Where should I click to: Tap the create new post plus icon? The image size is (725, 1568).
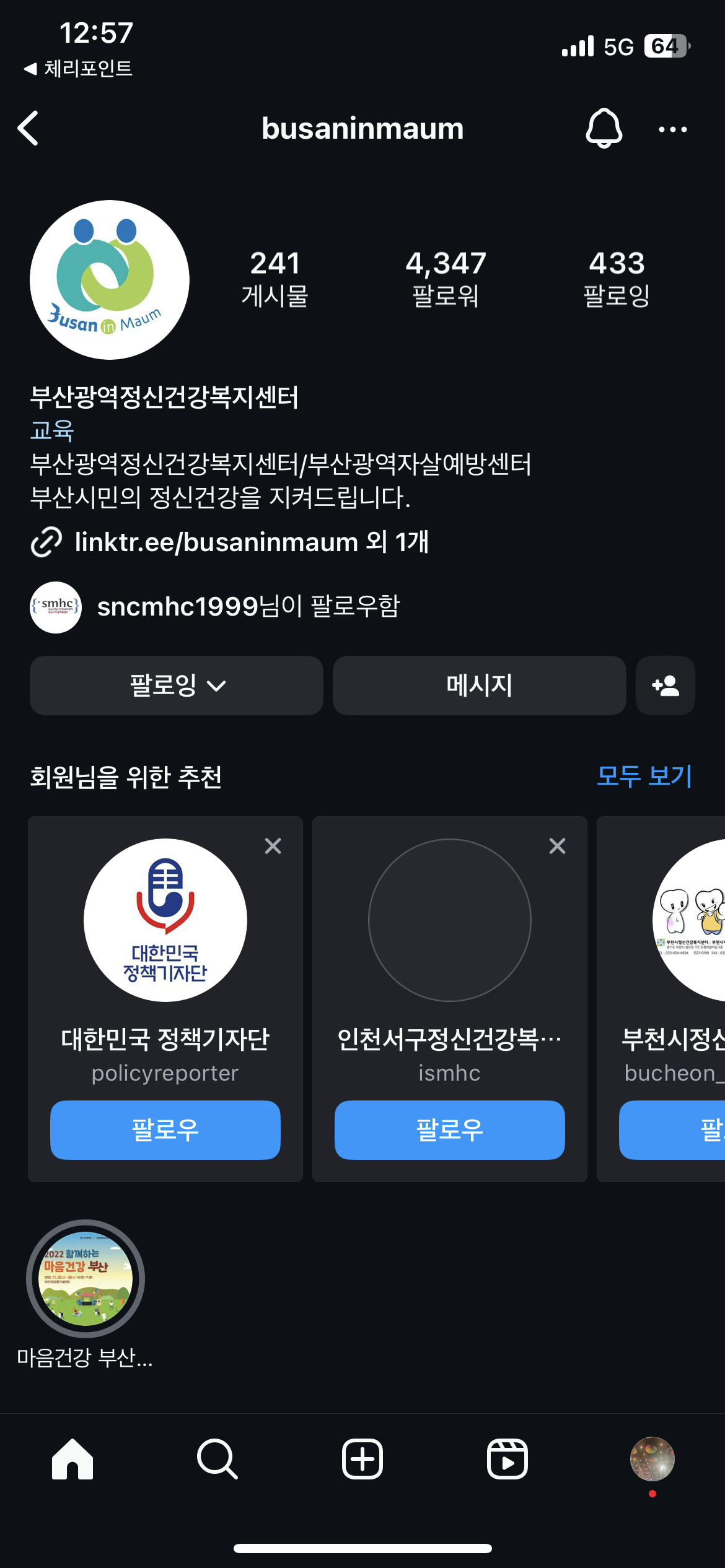pyautogui.click(x=362, y=1459)
